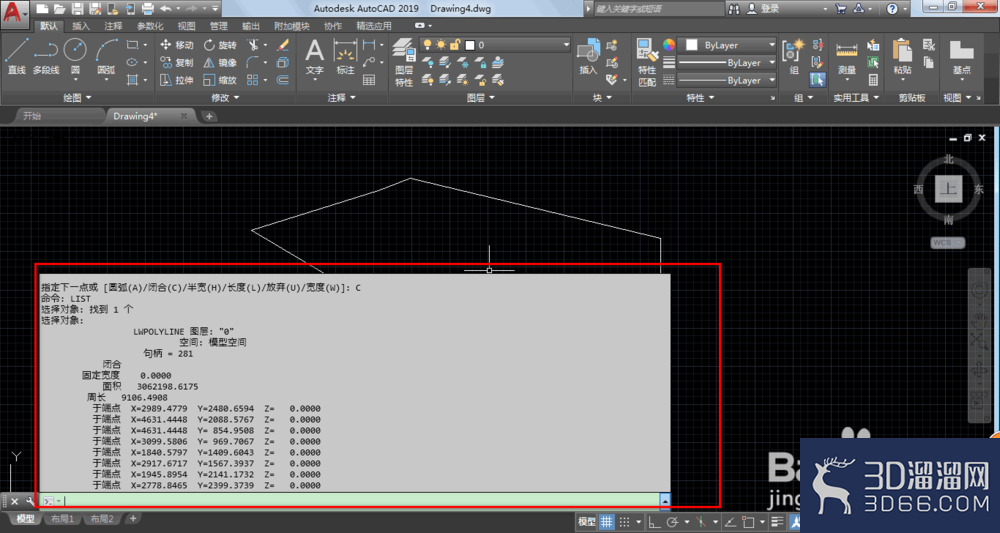Expand the 实用工具 (Utilities) panel
Viewport: 1000px width, 533px height.
pos(857,98)
